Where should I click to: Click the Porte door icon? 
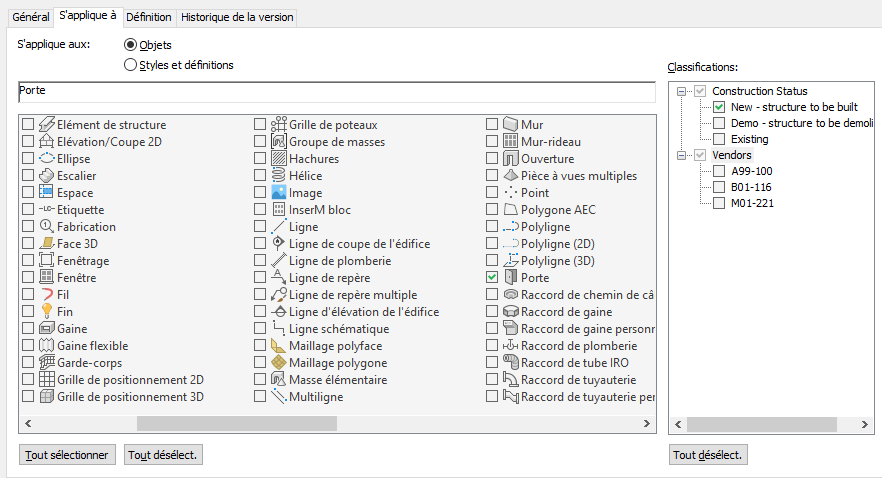(510, 277)
